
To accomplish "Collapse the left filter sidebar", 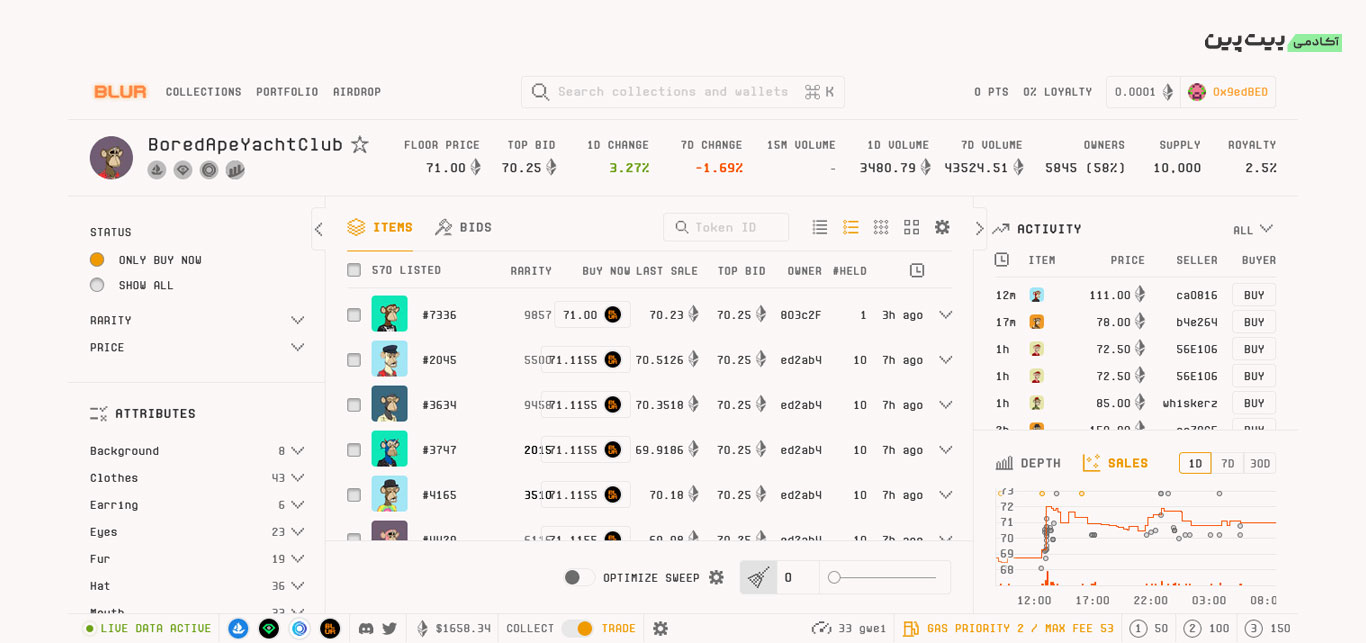I will click(x=318, y=229).
